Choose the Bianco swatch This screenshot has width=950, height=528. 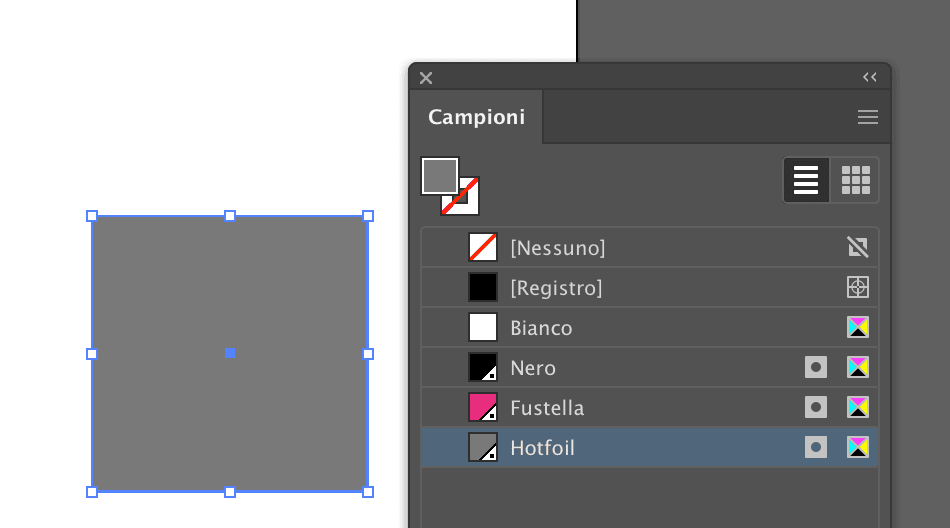tap(541, 328)
